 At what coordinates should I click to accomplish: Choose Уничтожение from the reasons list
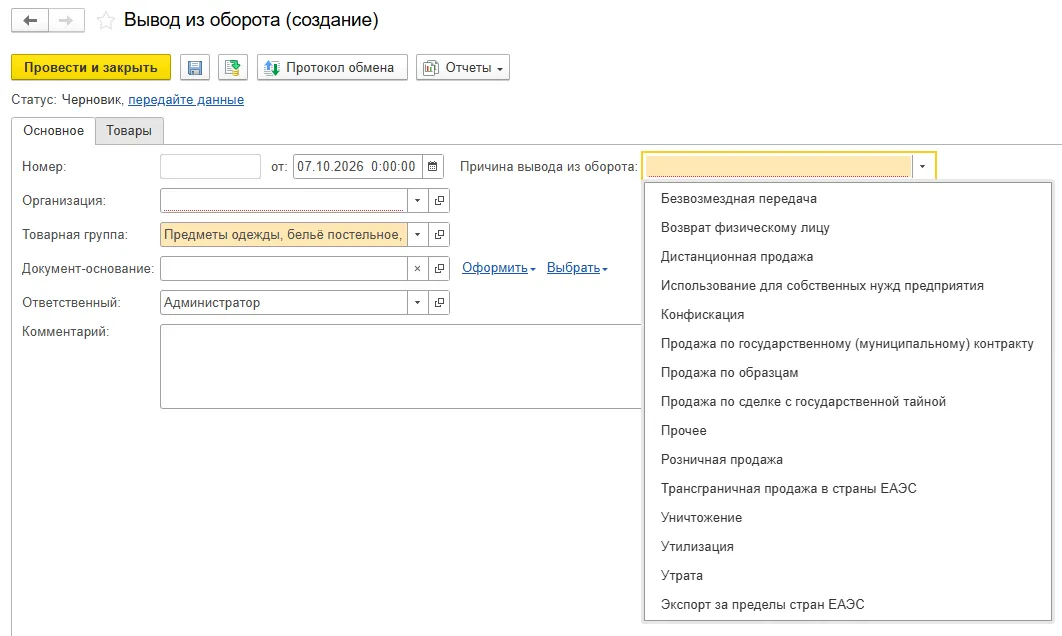(701, 517)
